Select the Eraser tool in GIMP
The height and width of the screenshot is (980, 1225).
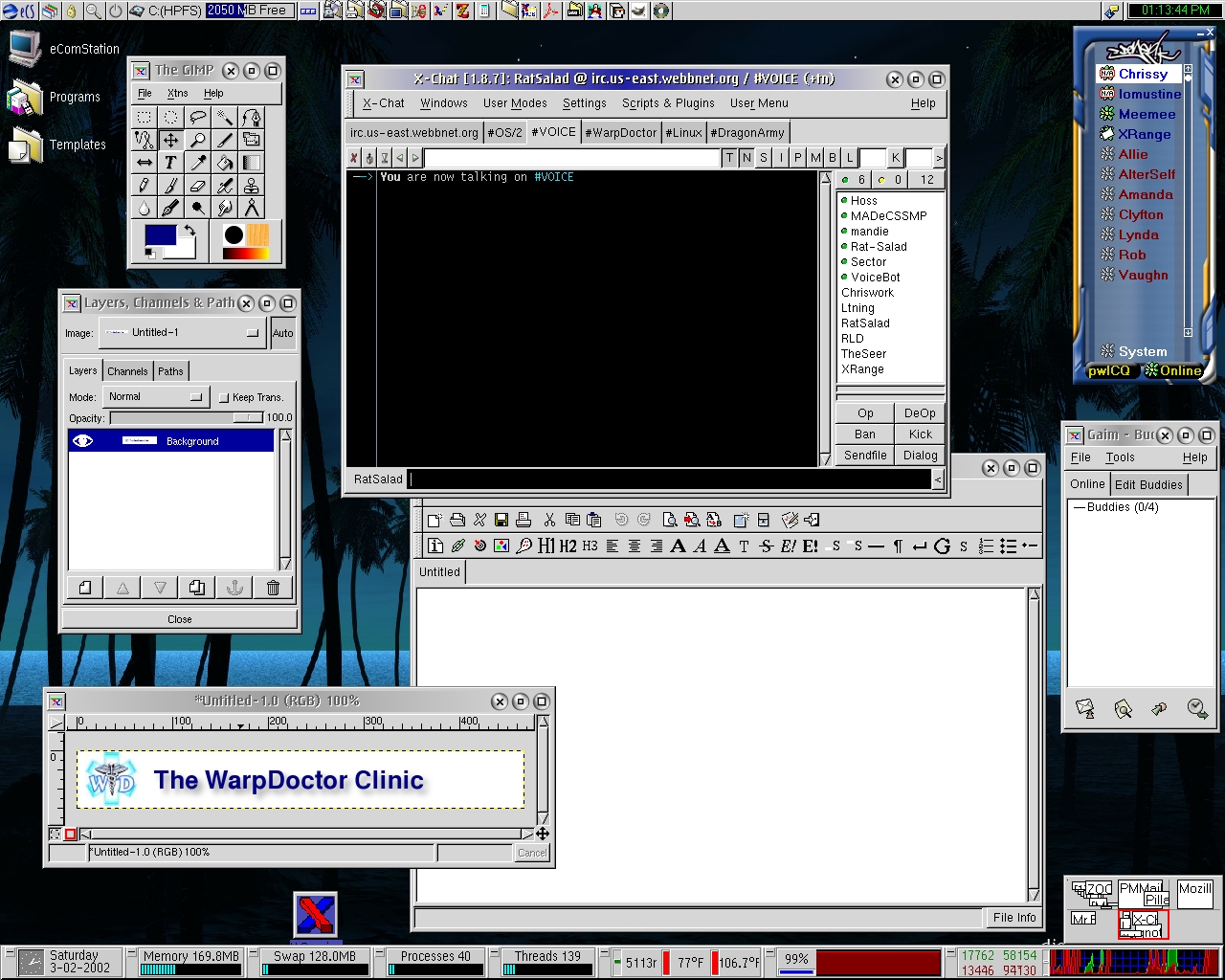point(197,186)
